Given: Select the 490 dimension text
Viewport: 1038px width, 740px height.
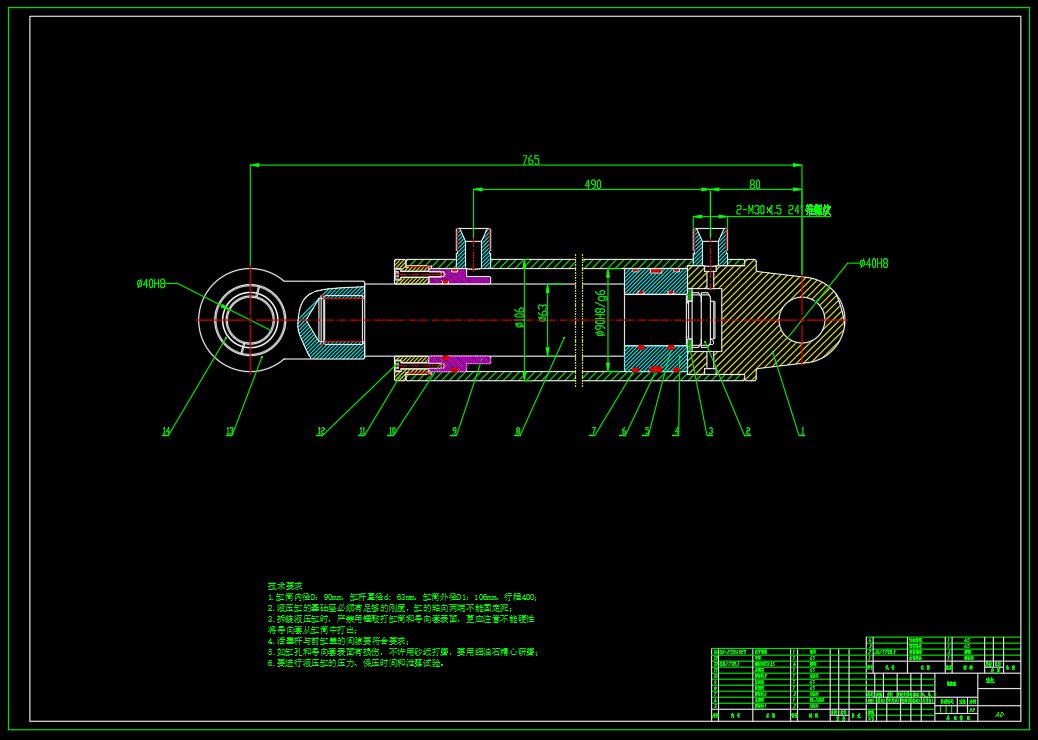Looking at the screenshot, I should (x=593, y=185).
